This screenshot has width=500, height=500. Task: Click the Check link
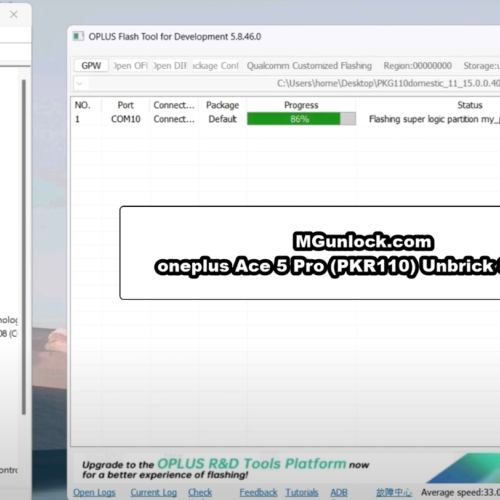coord(200,492)
